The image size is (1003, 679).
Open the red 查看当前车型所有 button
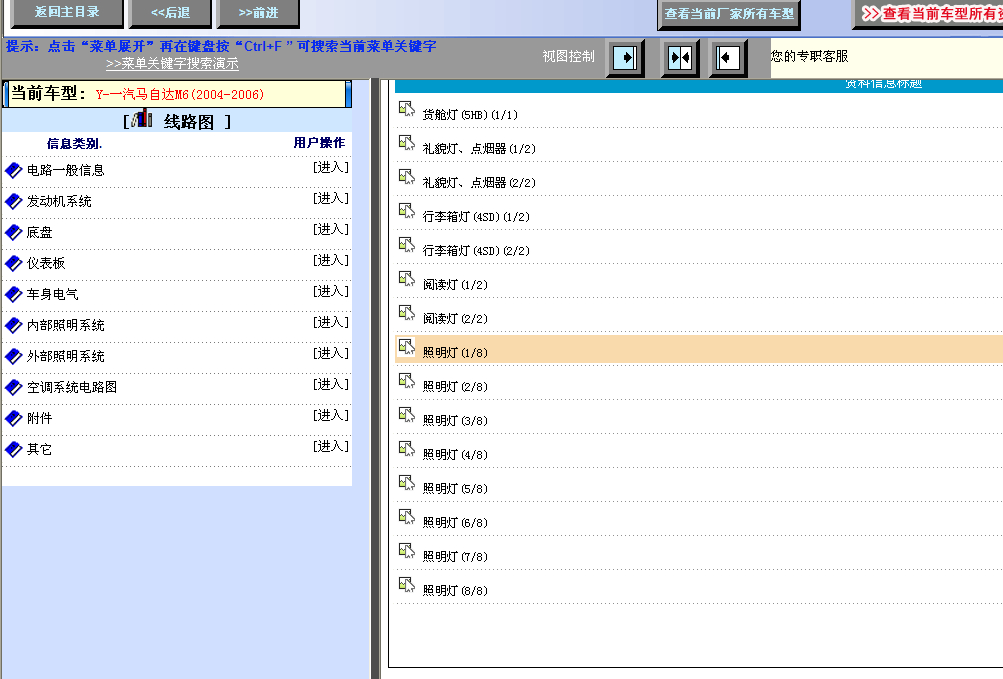click(928, 13)
